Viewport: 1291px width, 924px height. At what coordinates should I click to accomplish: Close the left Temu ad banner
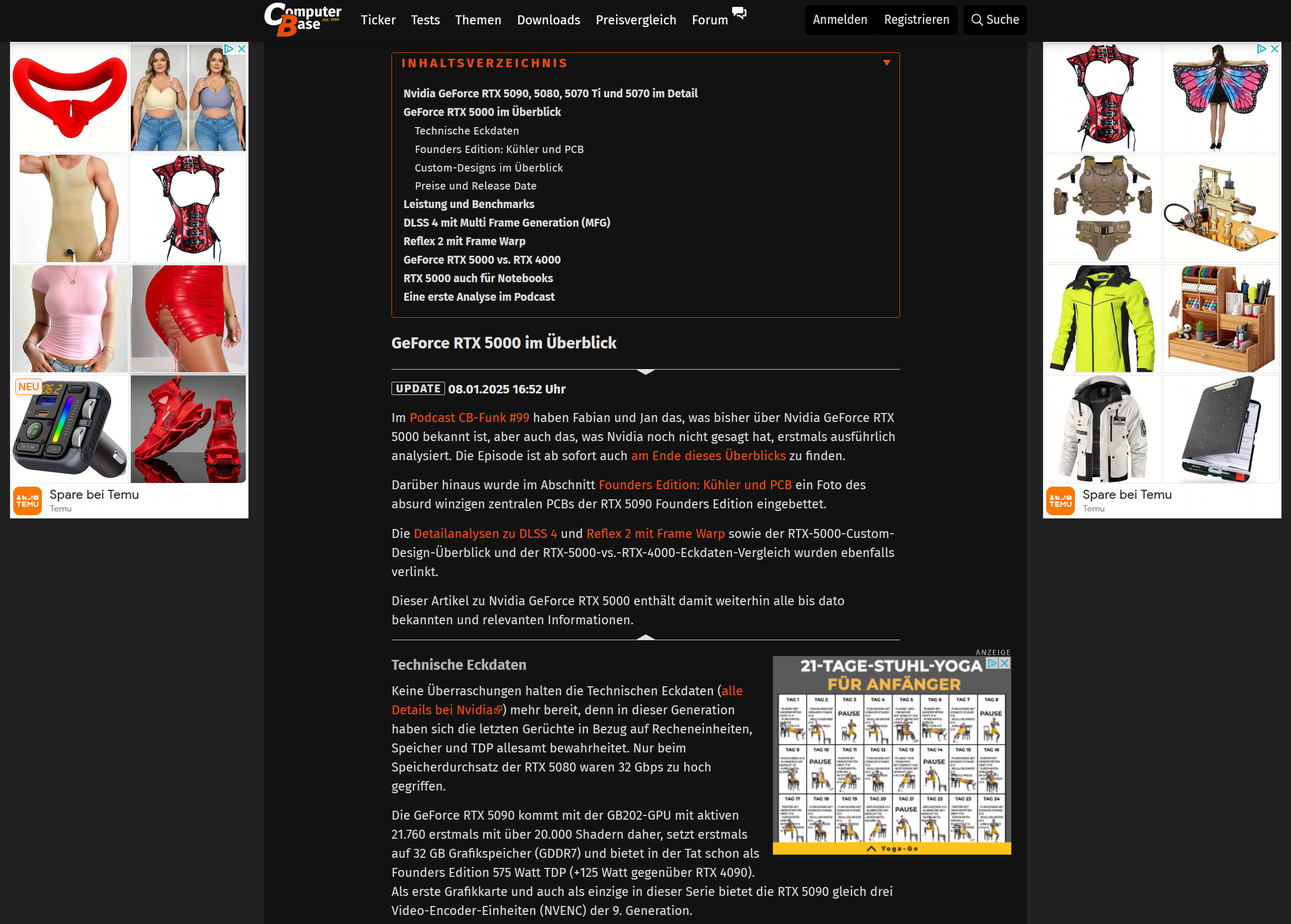[x=242, y=49]
